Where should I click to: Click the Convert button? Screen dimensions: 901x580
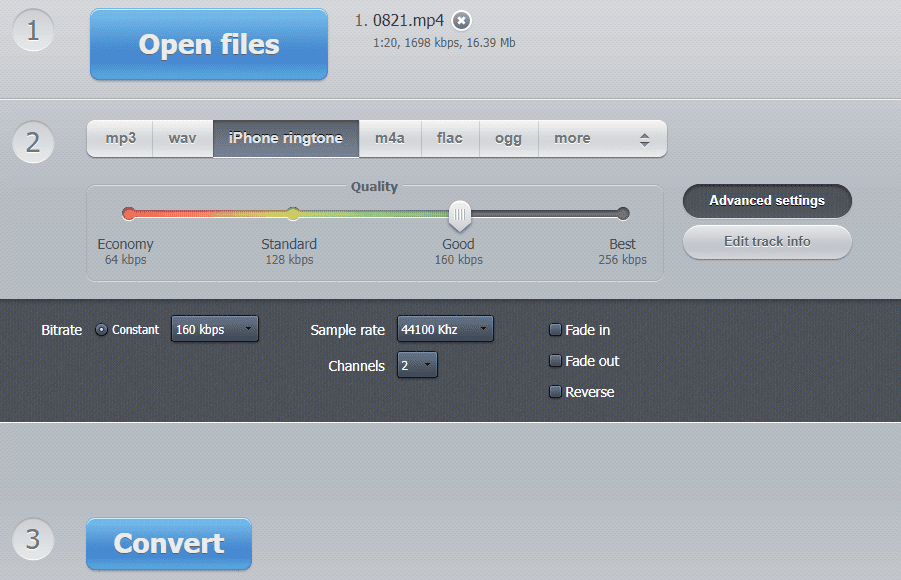click(169, 544)
